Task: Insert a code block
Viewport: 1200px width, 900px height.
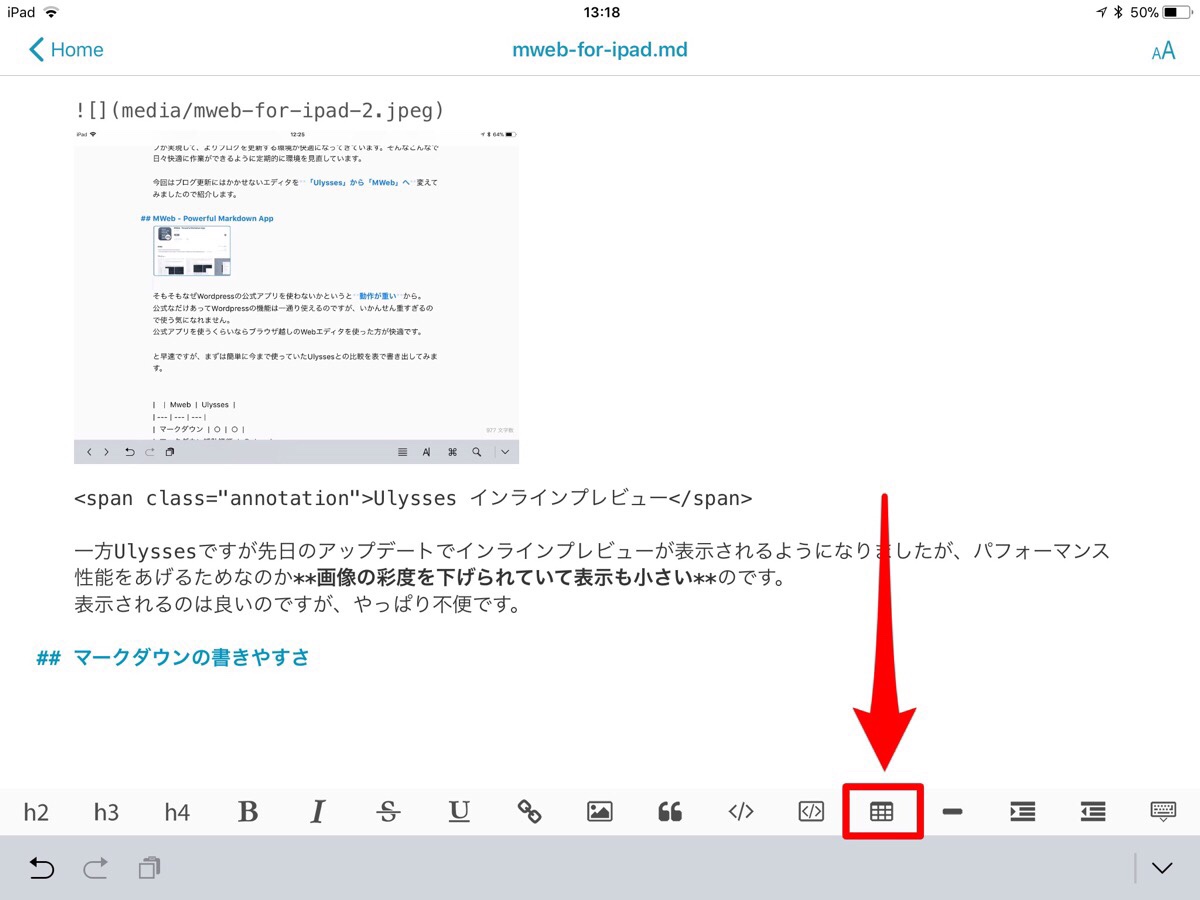Action: coord(811,812)
